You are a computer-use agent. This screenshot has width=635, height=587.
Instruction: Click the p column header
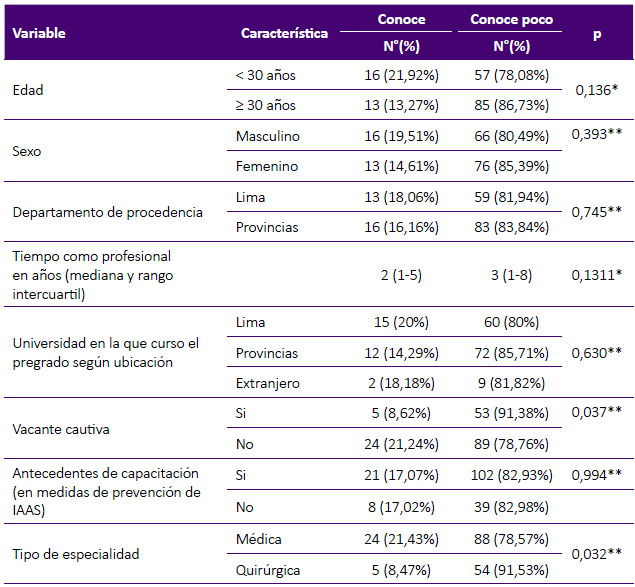(597, 33)
